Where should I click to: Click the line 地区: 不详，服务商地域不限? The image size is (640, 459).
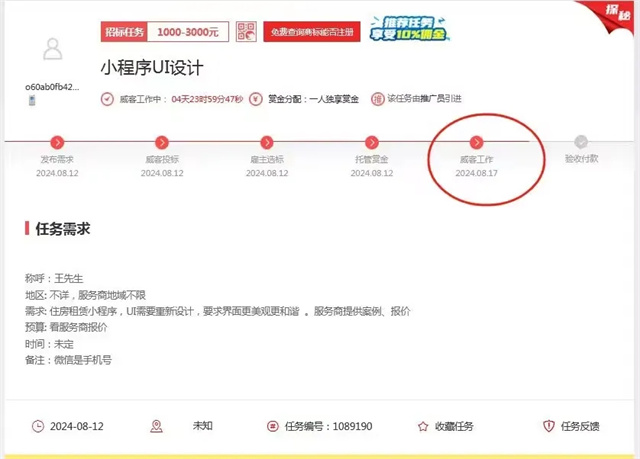[85, 295]
